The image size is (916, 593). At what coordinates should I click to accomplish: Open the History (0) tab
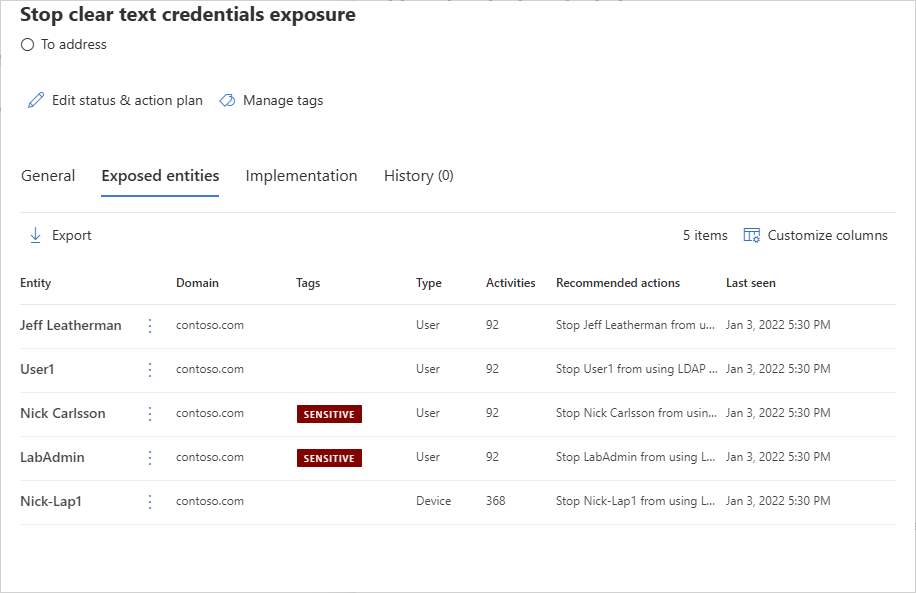tap(418, 176)
